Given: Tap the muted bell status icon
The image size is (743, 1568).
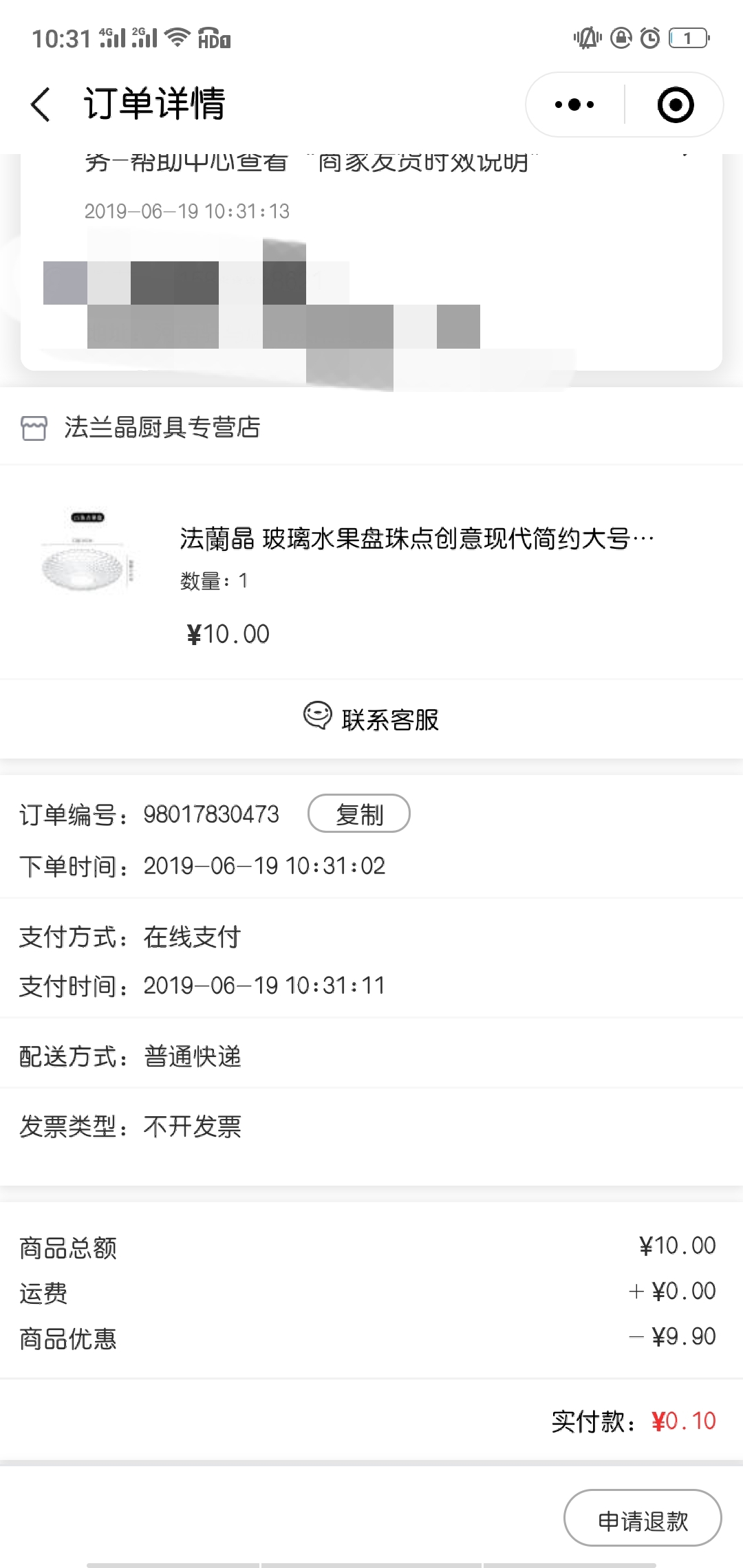Looking at the screenshot, I should 588,38.
